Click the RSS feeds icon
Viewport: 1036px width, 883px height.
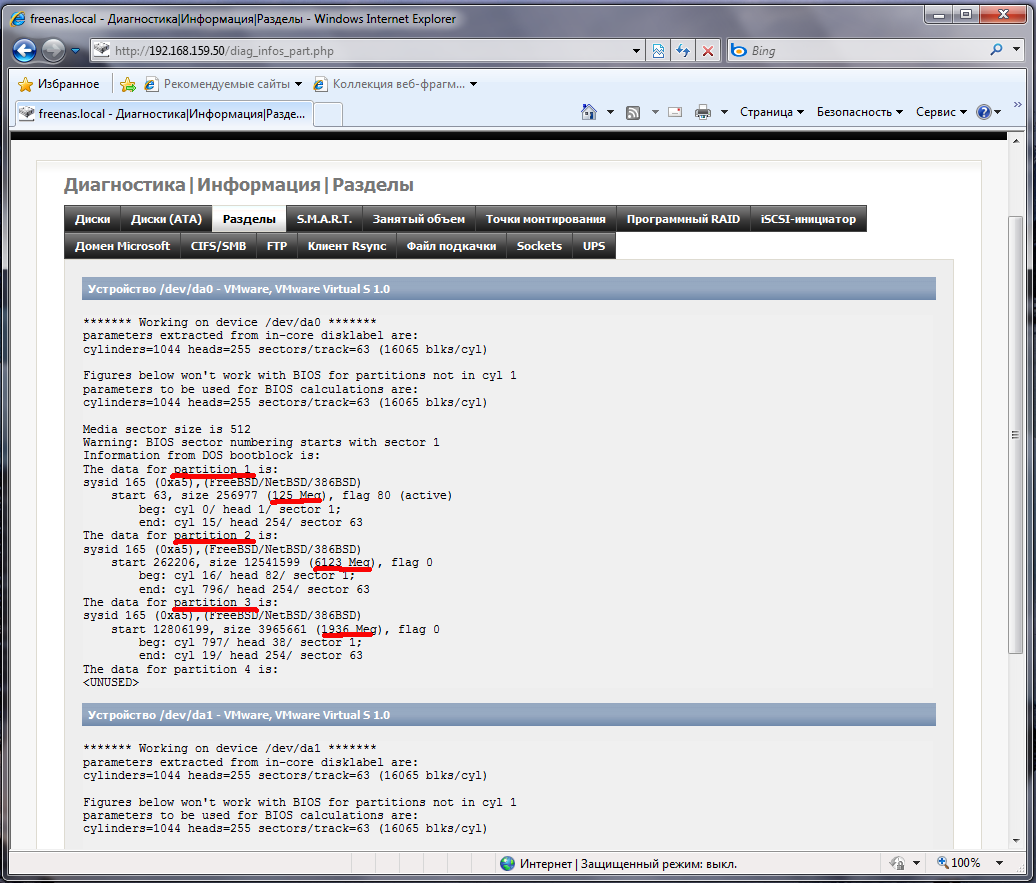(x=633, y=112)
